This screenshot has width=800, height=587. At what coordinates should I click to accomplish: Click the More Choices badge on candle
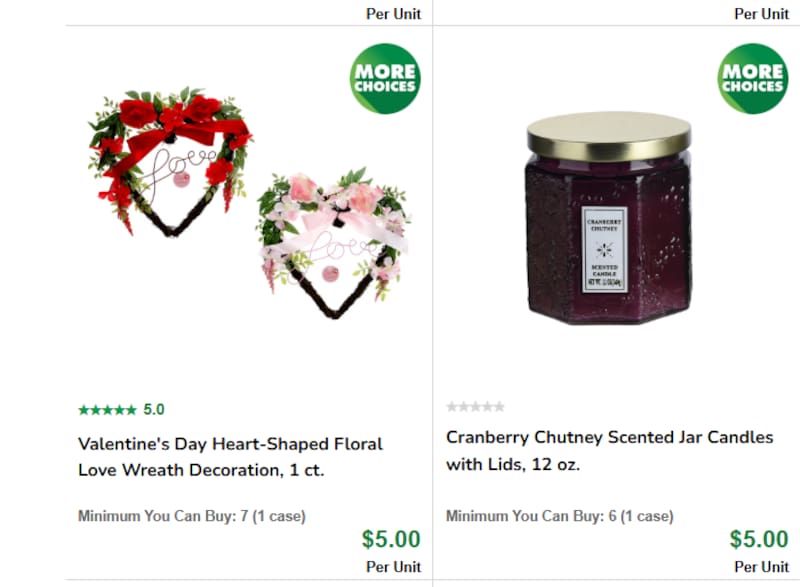tap(752, 79)
